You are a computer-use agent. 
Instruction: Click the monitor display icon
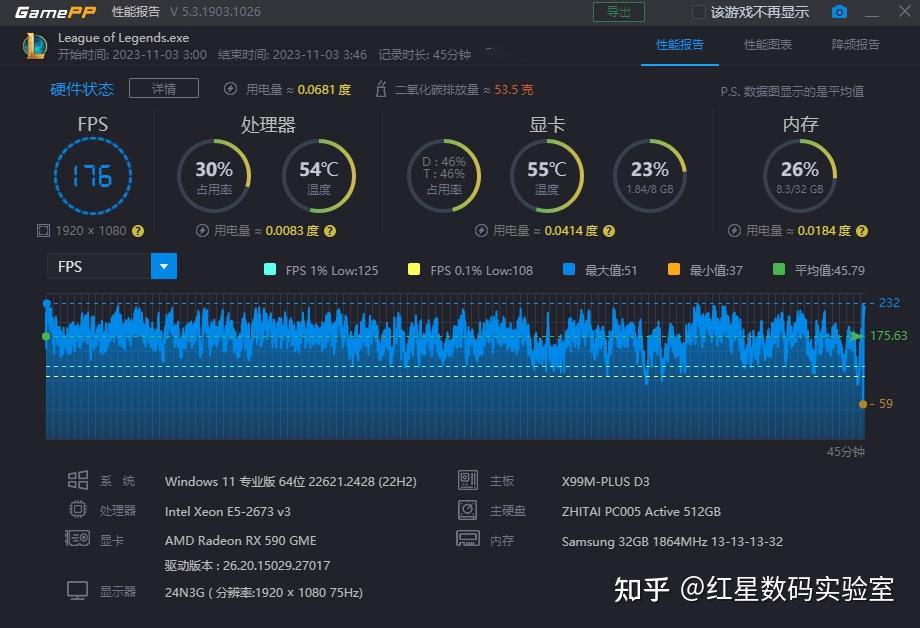coord(77,590)
